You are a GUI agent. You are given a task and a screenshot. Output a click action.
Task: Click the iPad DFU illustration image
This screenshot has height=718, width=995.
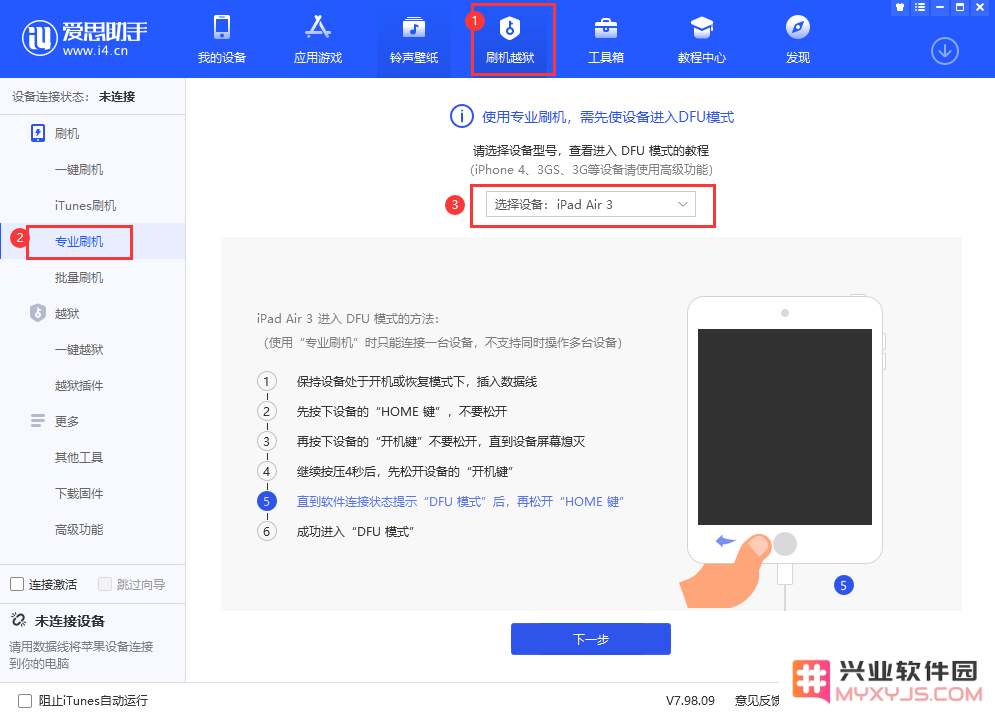[784, 451]
